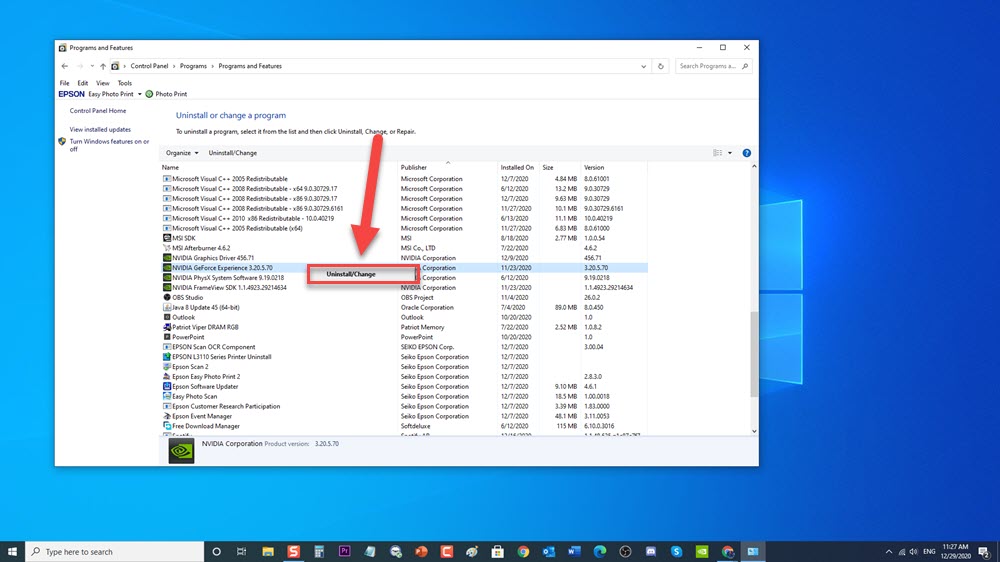1000x562 pixels.
Task: Open NVIDIA app from taskbar
Action: click(x=702, y=552)
